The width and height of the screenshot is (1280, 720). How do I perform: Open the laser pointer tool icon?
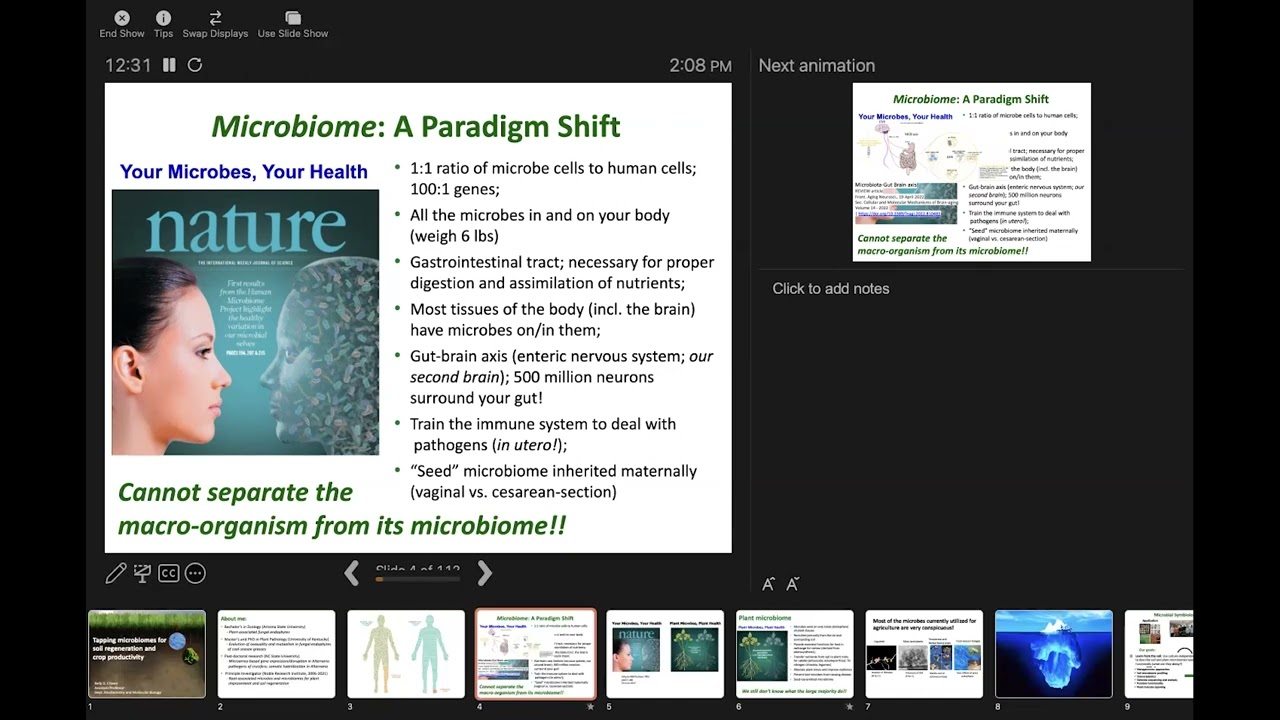pos(142,573)
